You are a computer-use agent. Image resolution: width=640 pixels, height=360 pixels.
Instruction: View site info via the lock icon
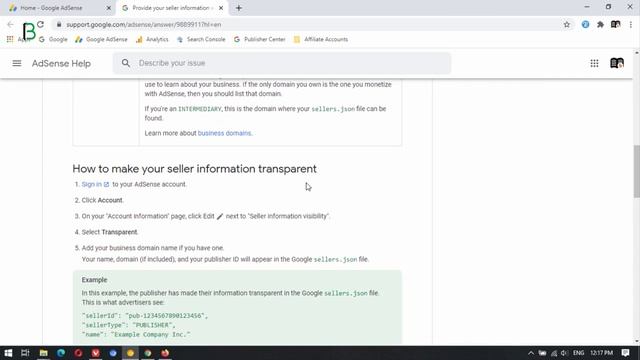point(59,24)
